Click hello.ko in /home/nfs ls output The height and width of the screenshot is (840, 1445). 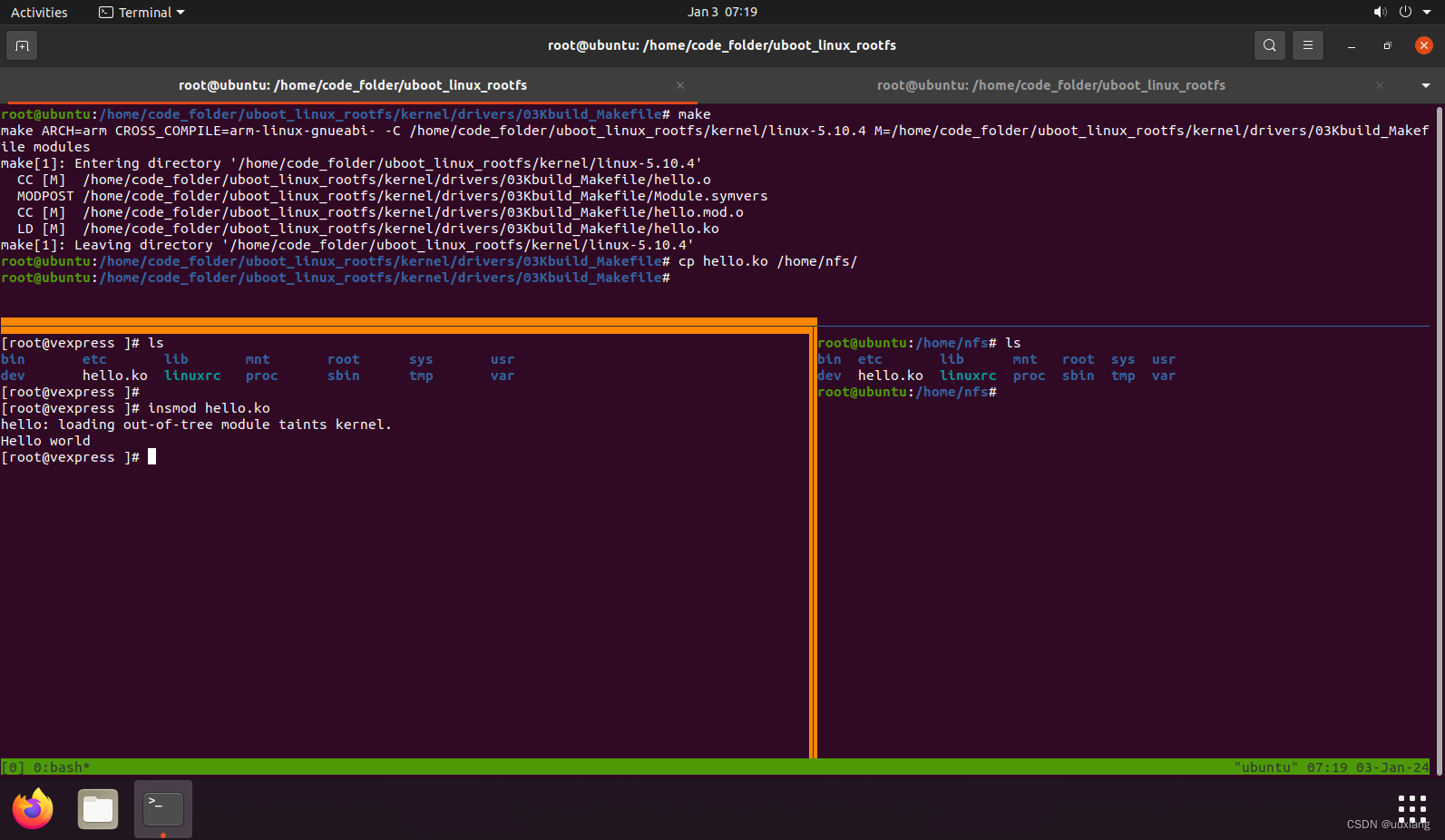pyautogui.click(x=891, y=376)
